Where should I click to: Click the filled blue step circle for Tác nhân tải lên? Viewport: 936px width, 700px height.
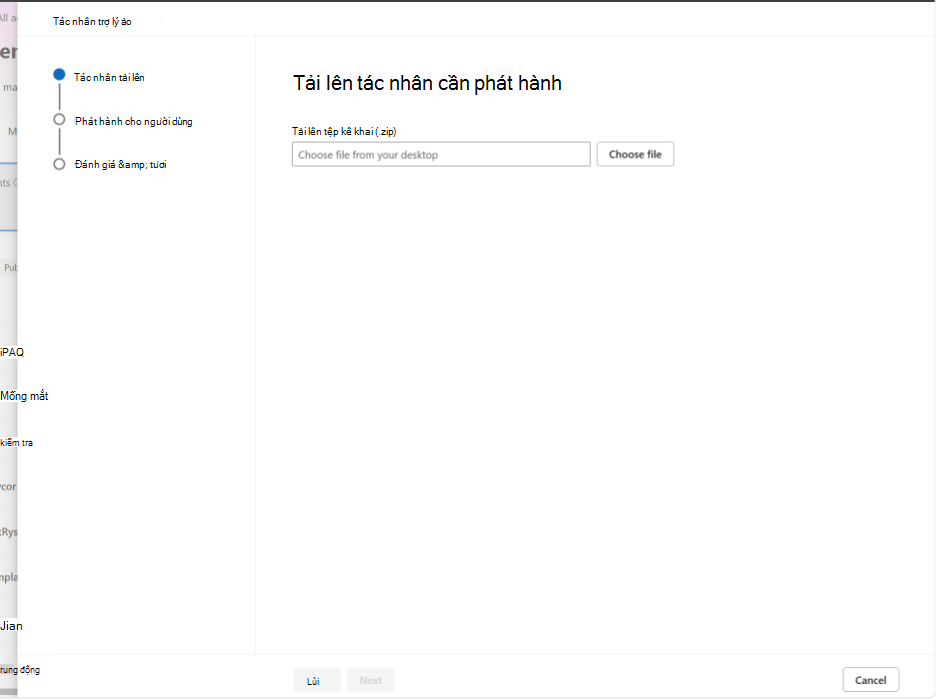[x=59, y=75]
